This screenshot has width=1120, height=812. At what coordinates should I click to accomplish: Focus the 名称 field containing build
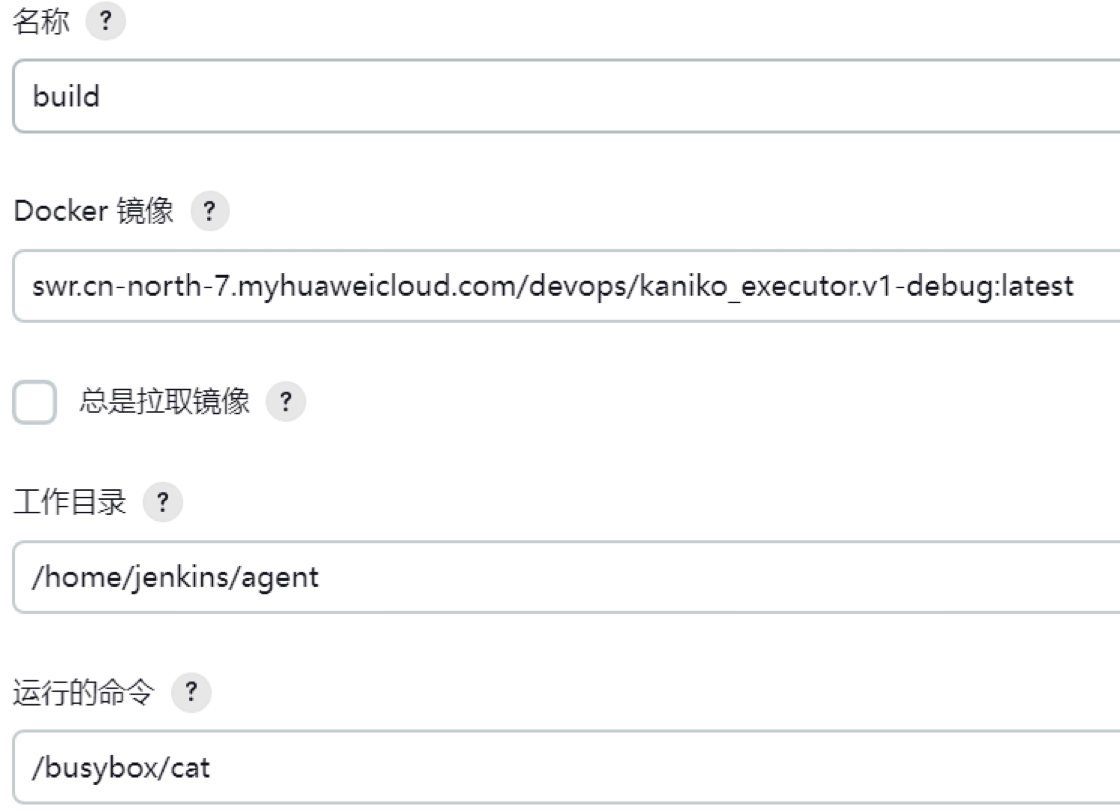coord(560,97)
